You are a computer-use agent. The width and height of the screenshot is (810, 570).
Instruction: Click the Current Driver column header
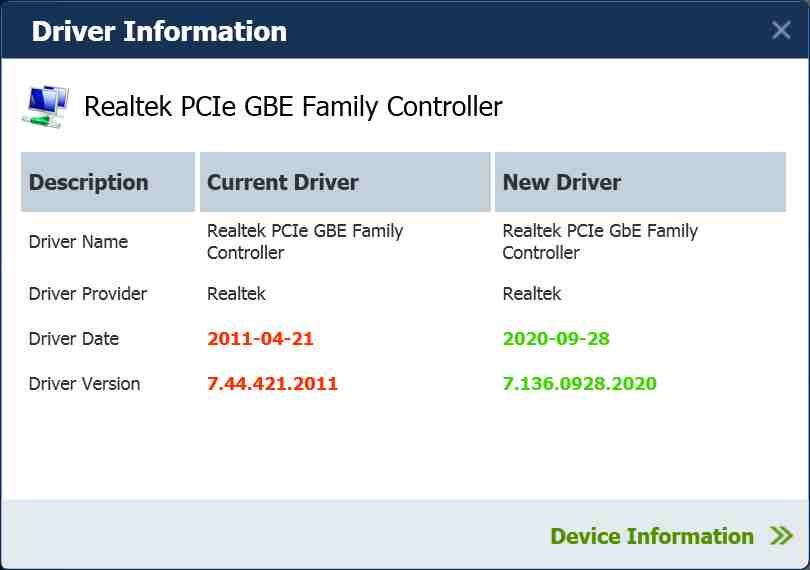point(345,182)
